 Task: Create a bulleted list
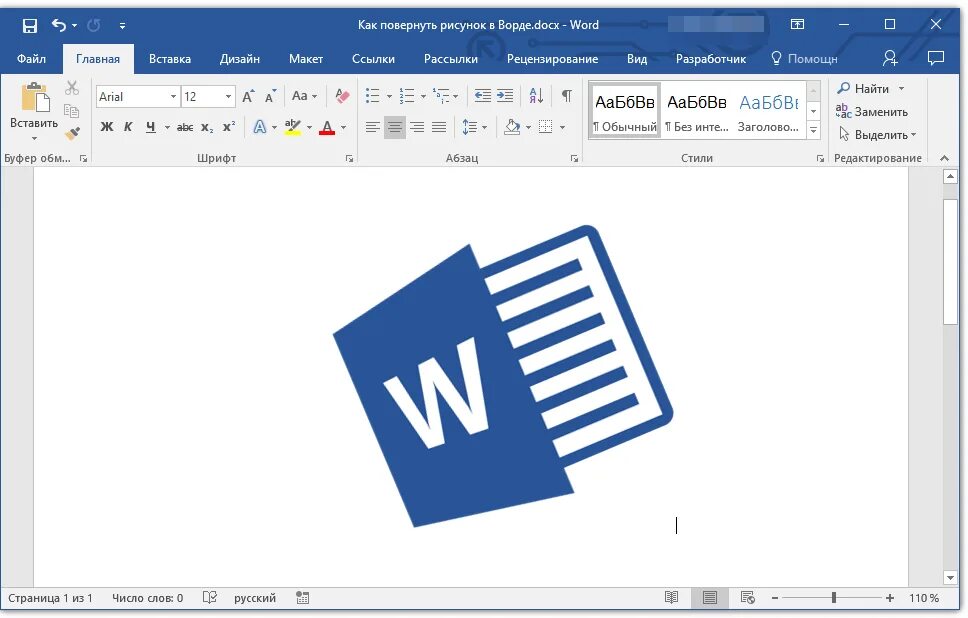pos(372,96)
